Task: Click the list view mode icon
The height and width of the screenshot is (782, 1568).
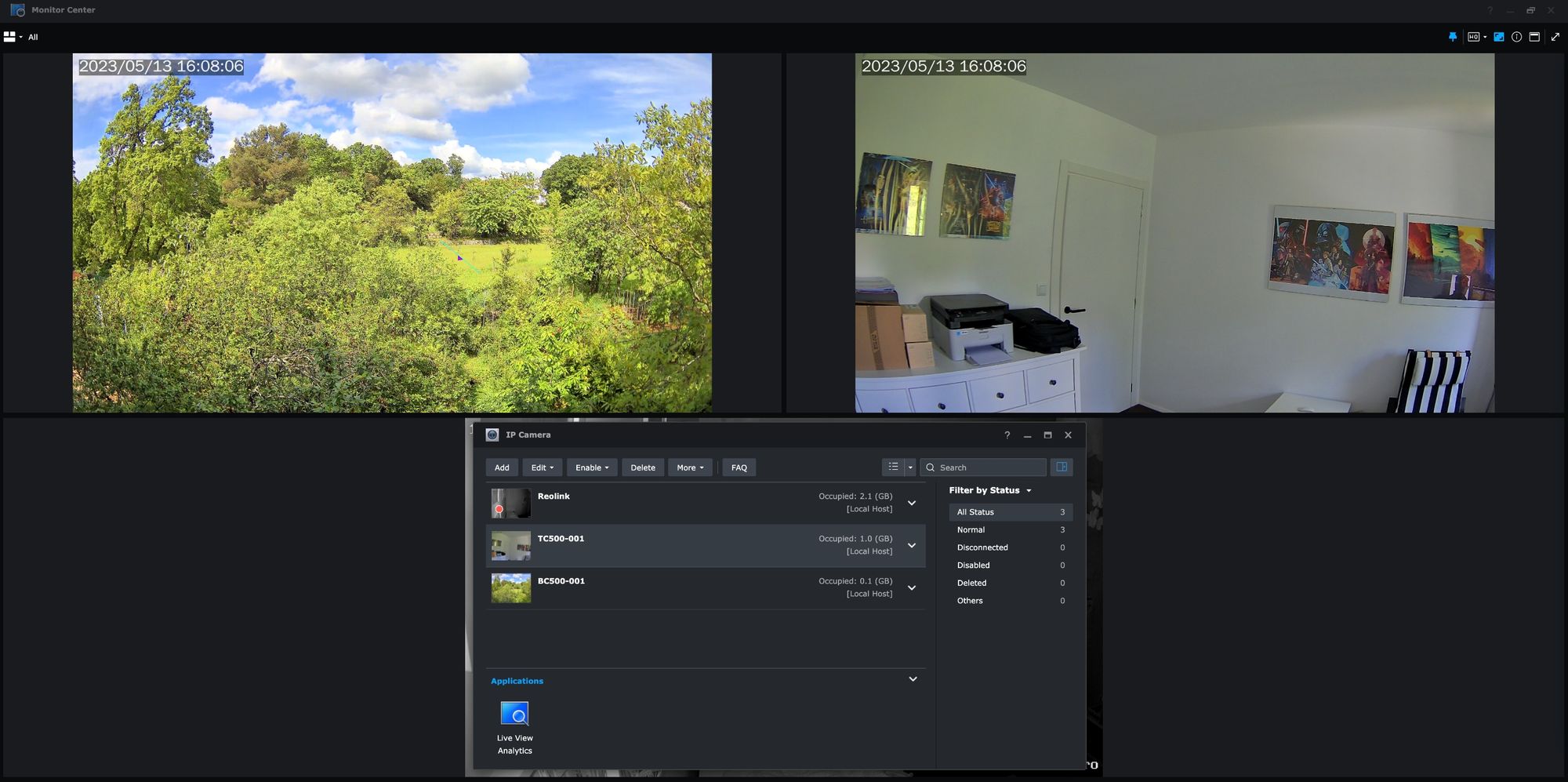Action: coord(893,467)
